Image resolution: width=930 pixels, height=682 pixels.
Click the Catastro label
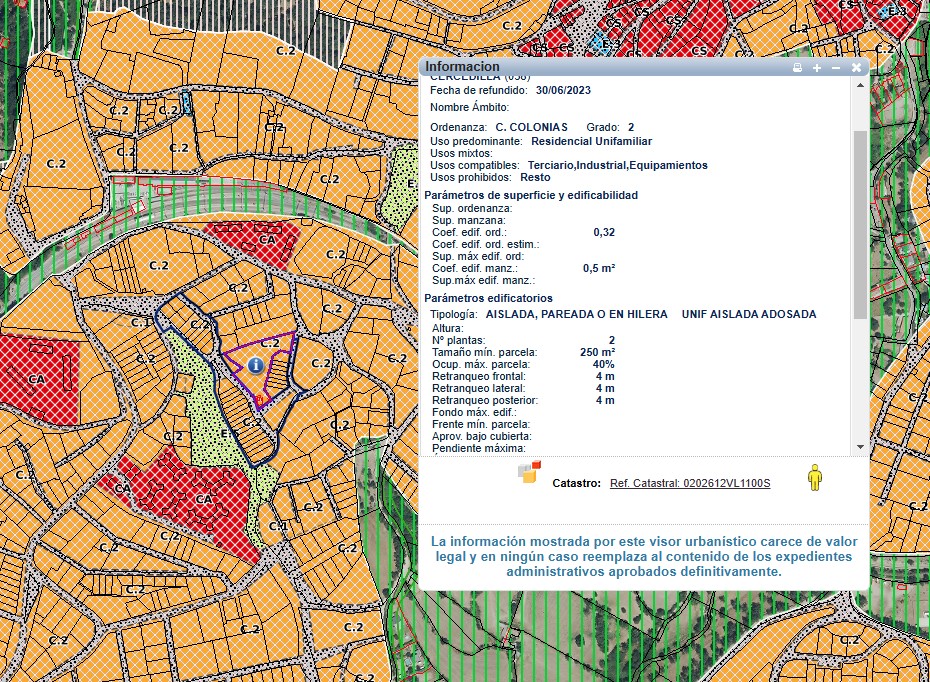tap(577, 483)
